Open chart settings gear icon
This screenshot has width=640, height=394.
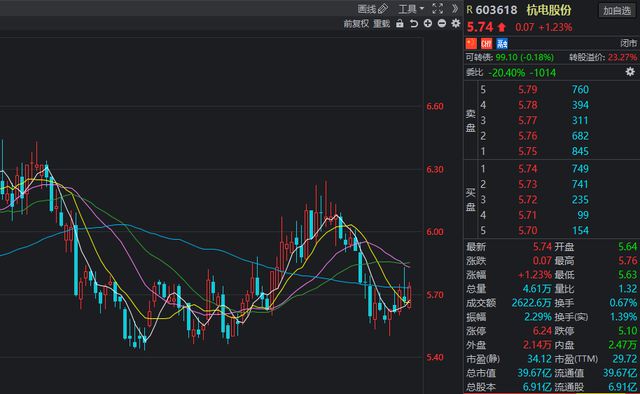(456, 24)
